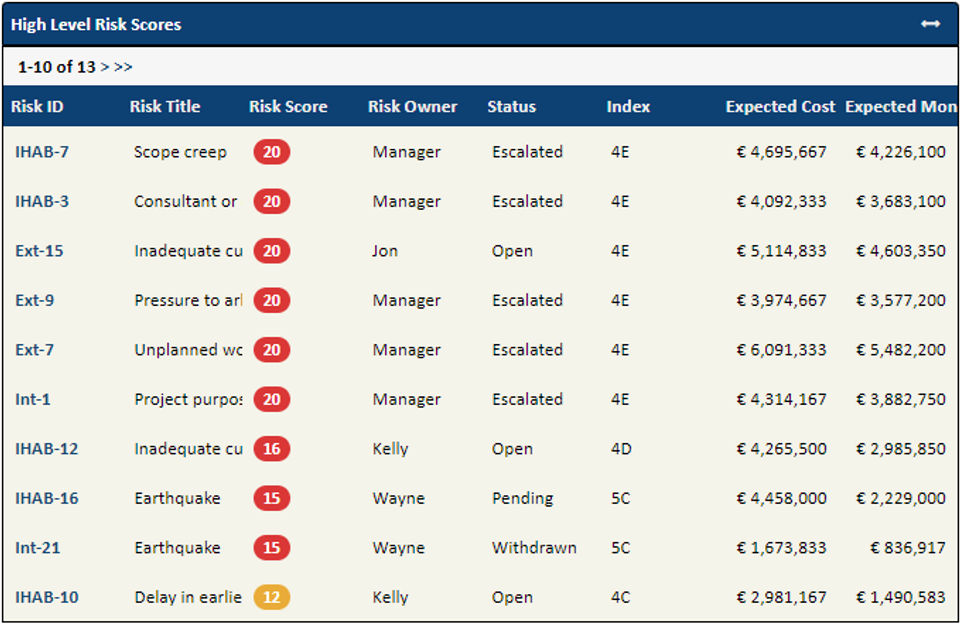This screenshot has width=960, height=624.
Task: Click the expand-width arrow icon in header
Action: 930,24
